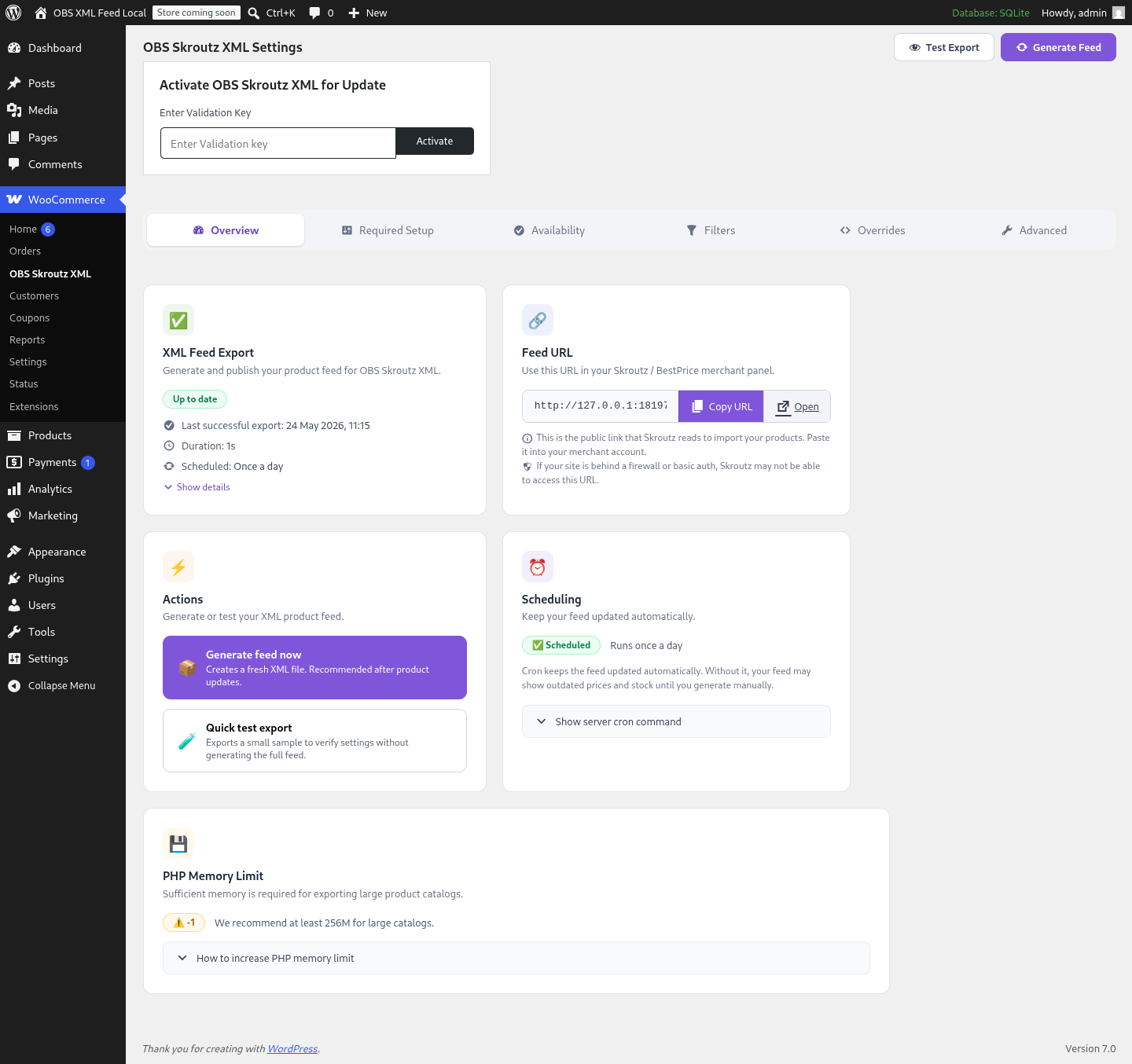Click the feed URL text field

[601, 406]
